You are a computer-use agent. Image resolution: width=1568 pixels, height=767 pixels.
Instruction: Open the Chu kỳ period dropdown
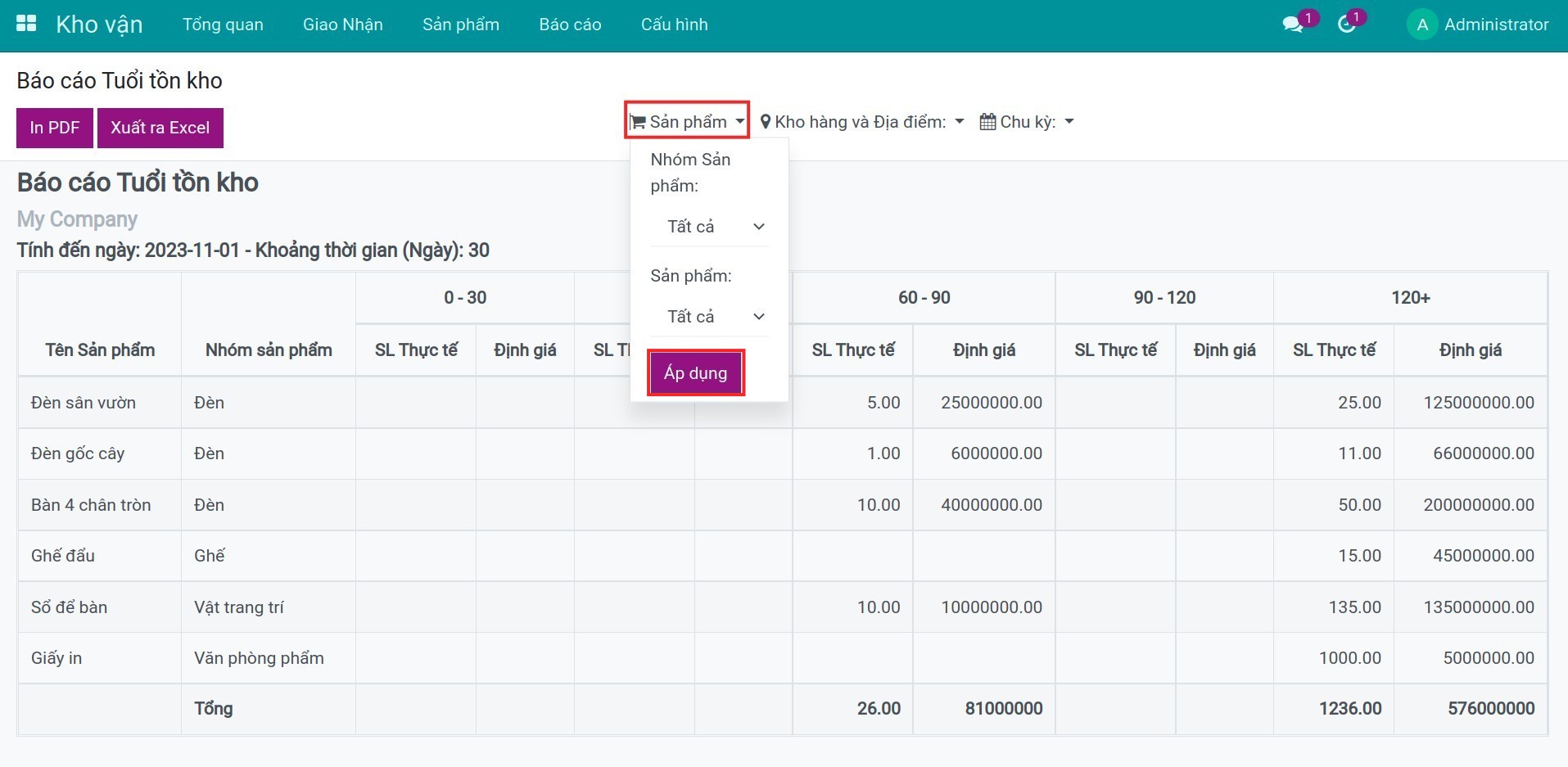pyautogui.click(x=1028, y=122)
